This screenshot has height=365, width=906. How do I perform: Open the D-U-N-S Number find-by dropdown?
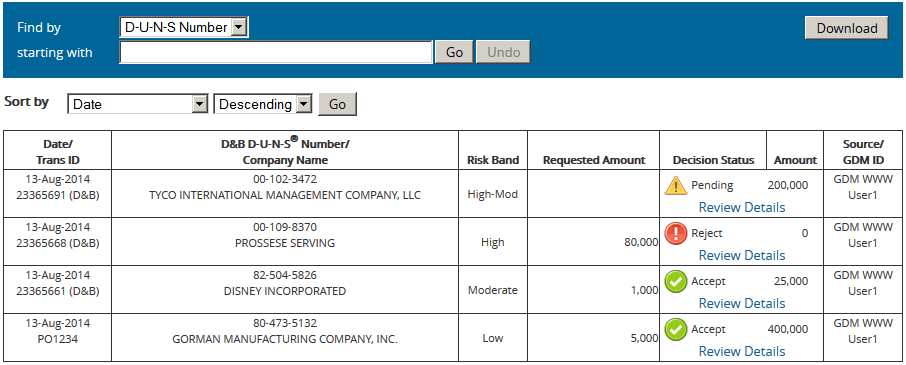click(184, 27)
